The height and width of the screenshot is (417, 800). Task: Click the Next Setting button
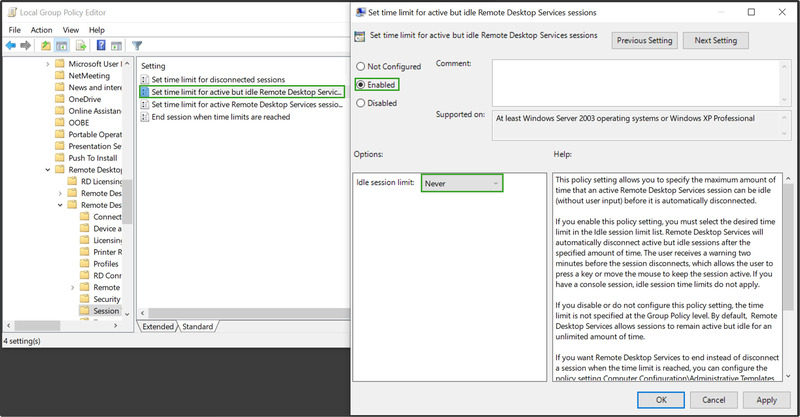coord(715,40)
